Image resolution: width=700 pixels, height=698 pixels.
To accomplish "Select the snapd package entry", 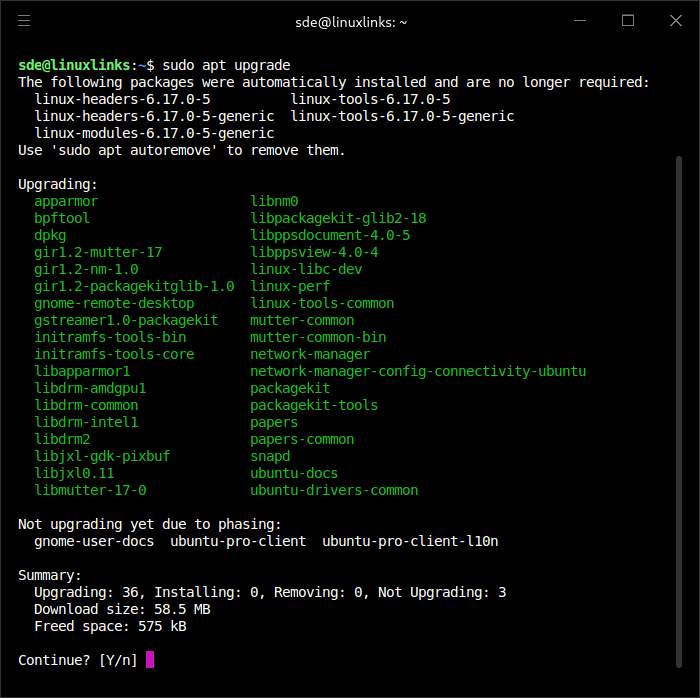I will pos(270,456).
